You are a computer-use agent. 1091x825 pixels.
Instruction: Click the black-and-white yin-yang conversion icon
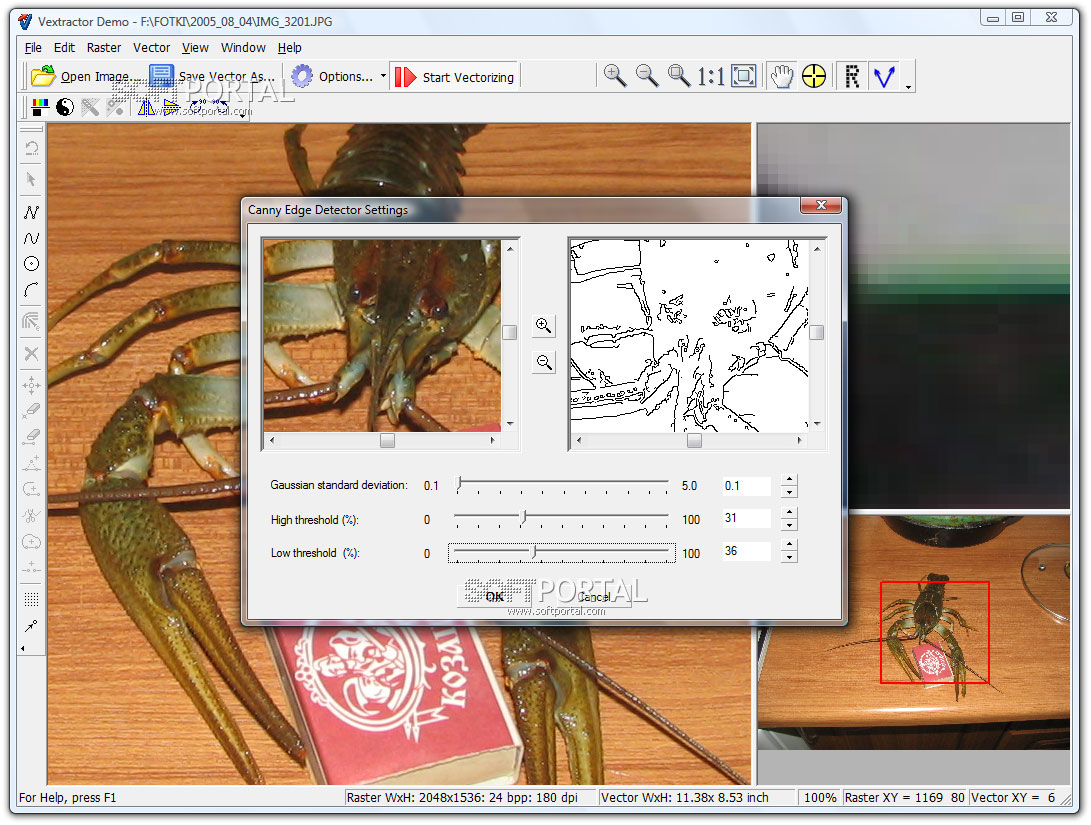(65, 107)
